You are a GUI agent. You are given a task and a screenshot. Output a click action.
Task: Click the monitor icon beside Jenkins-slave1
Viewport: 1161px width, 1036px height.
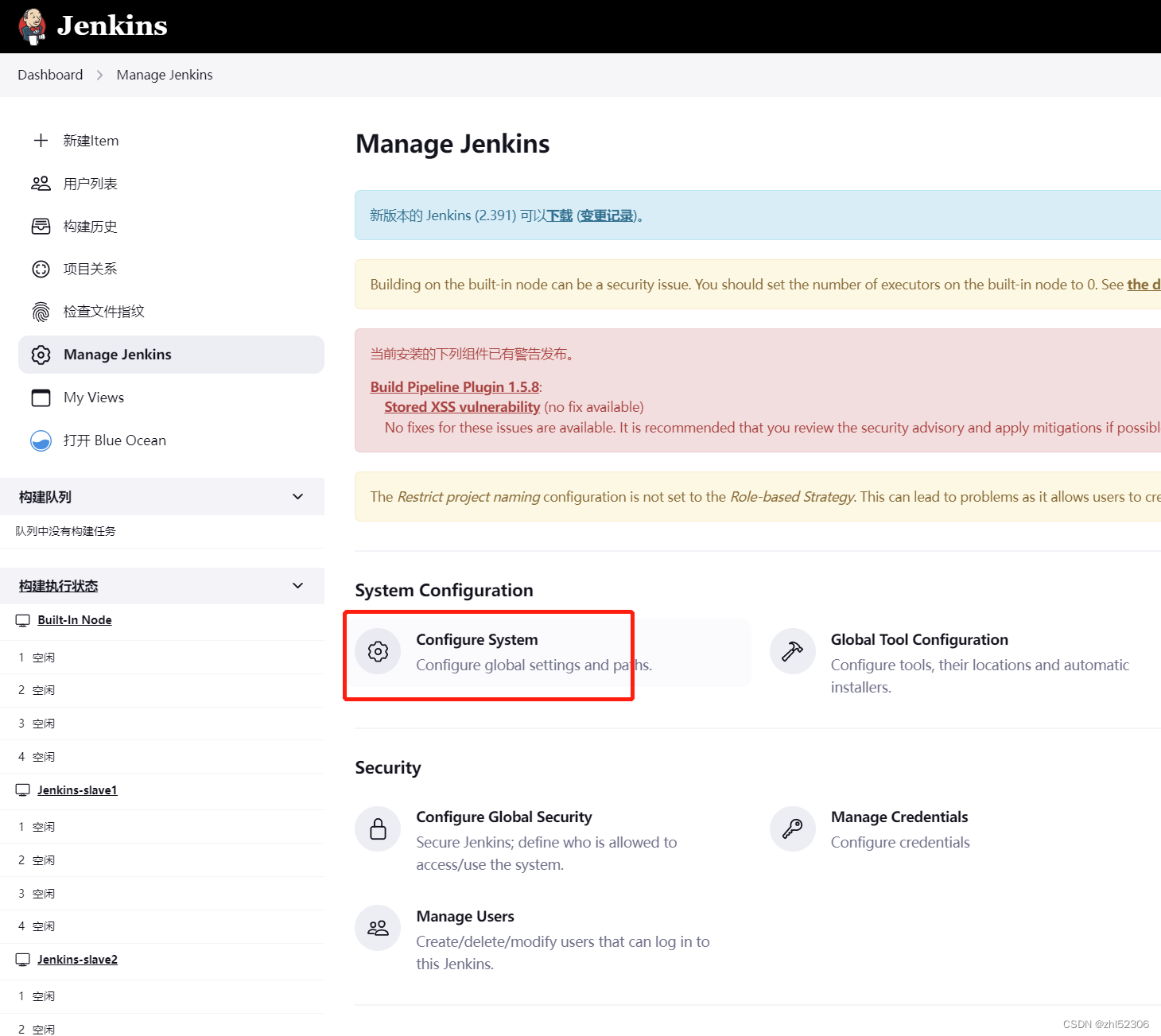pos(23,790)
